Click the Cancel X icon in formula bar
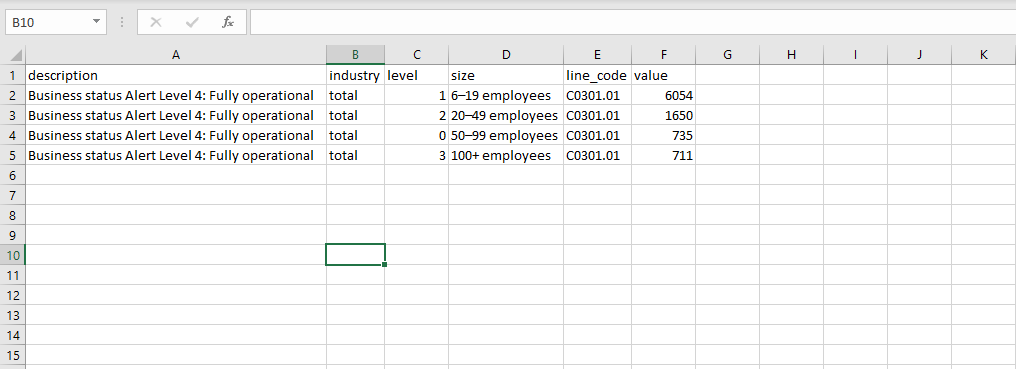The height and width of the screenshot is (369, 1016). (x=156, y=22)
